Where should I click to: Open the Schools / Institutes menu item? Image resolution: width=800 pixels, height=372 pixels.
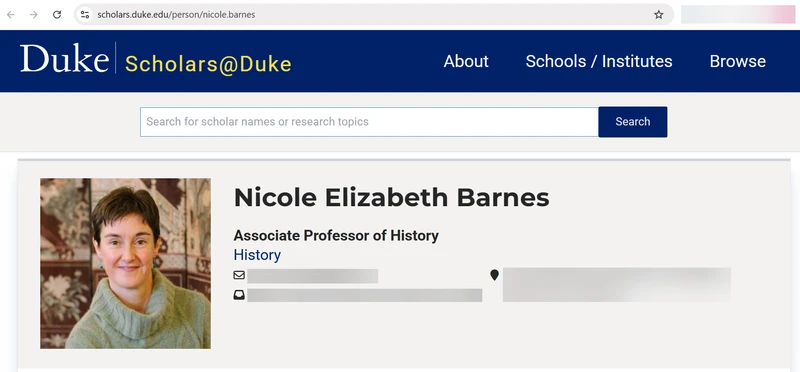pyautogui.click(x=599, y=61)
